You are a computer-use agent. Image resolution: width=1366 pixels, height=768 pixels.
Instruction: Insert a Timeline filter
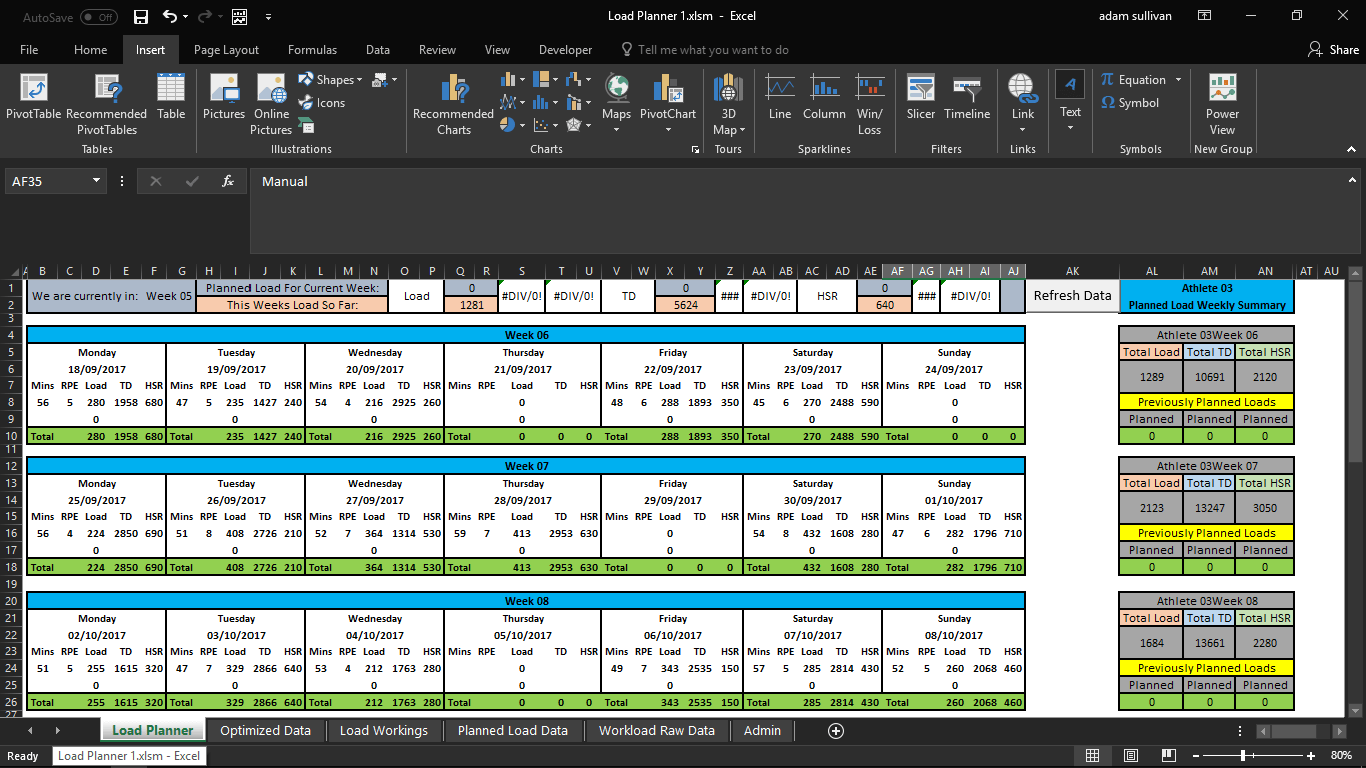(966, 100)
